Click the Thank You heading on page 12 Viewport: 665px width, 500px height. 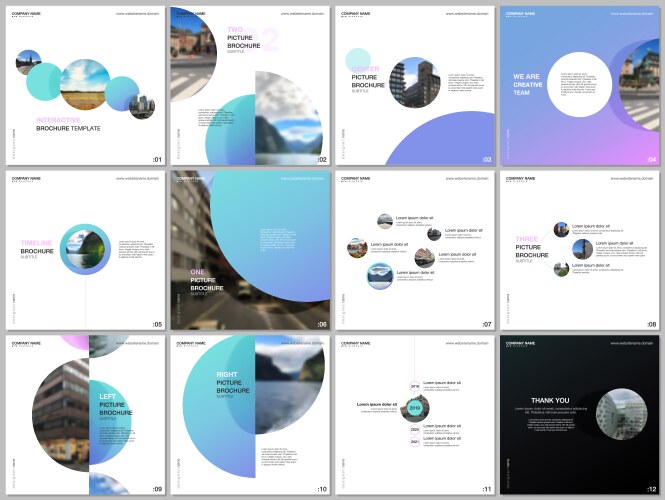click(549, 401)
